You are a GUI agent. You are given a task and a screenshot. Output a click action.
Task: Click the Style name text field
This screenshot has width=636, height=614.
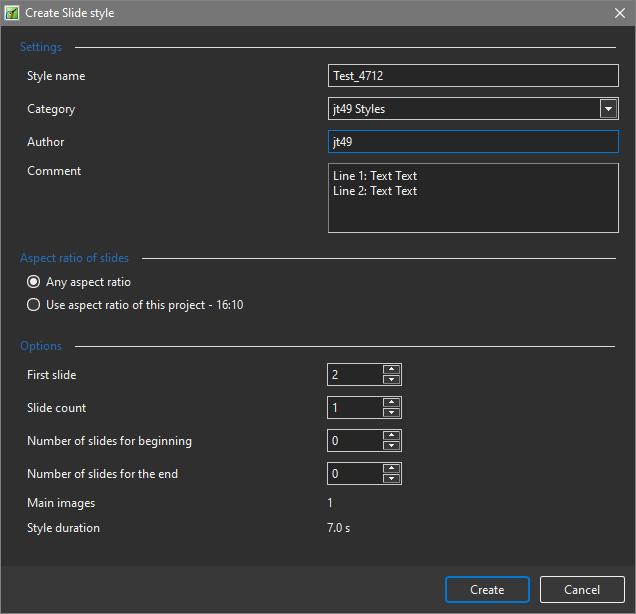click(x=472, y=76)
